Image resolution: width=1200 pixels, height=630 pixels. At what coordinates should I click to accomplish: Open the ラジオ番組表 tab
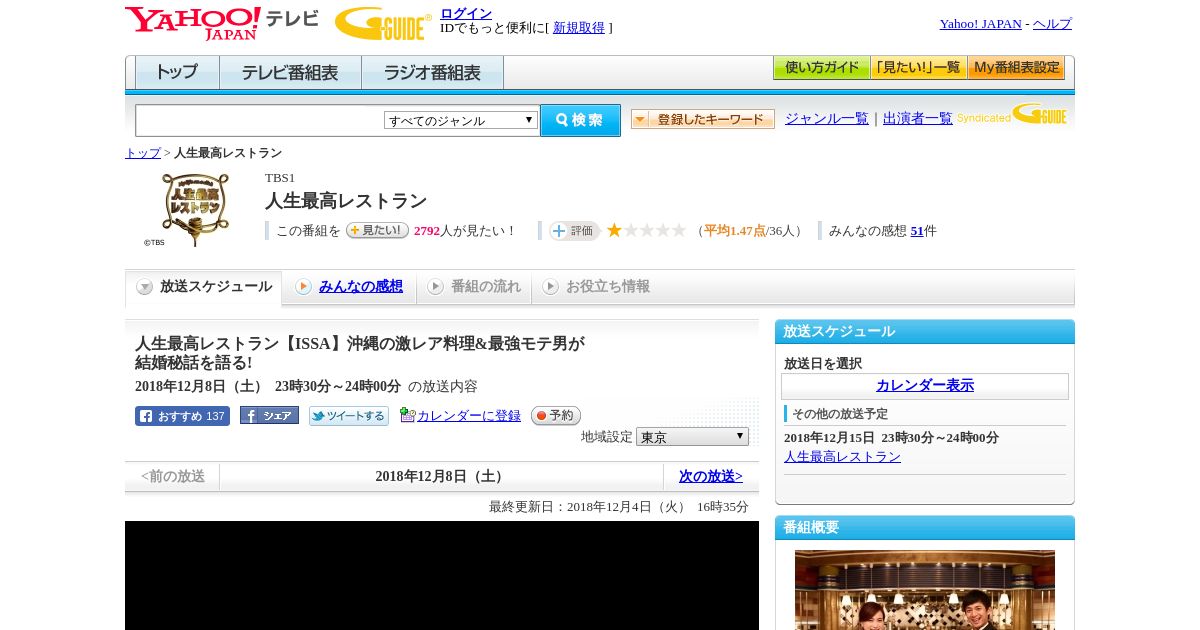(432, 73)
